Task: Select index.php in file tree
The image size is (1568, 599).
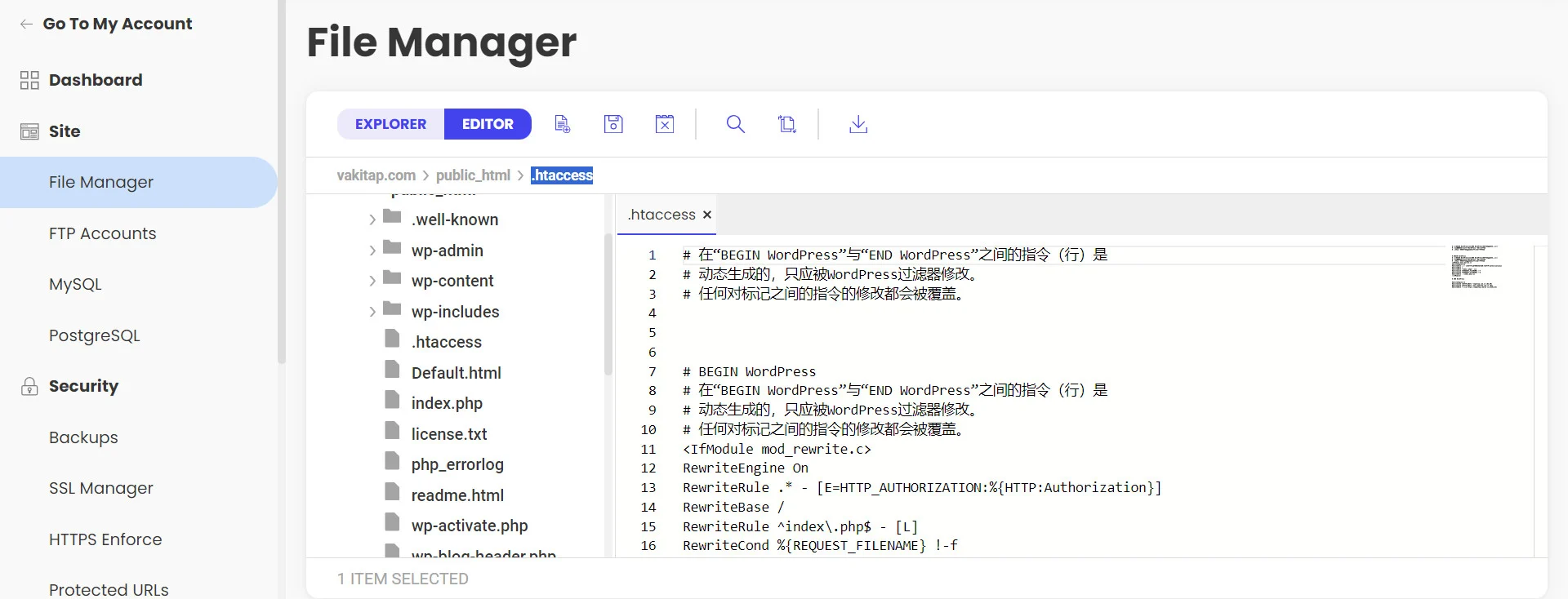Action: click(x=447, y=403)
